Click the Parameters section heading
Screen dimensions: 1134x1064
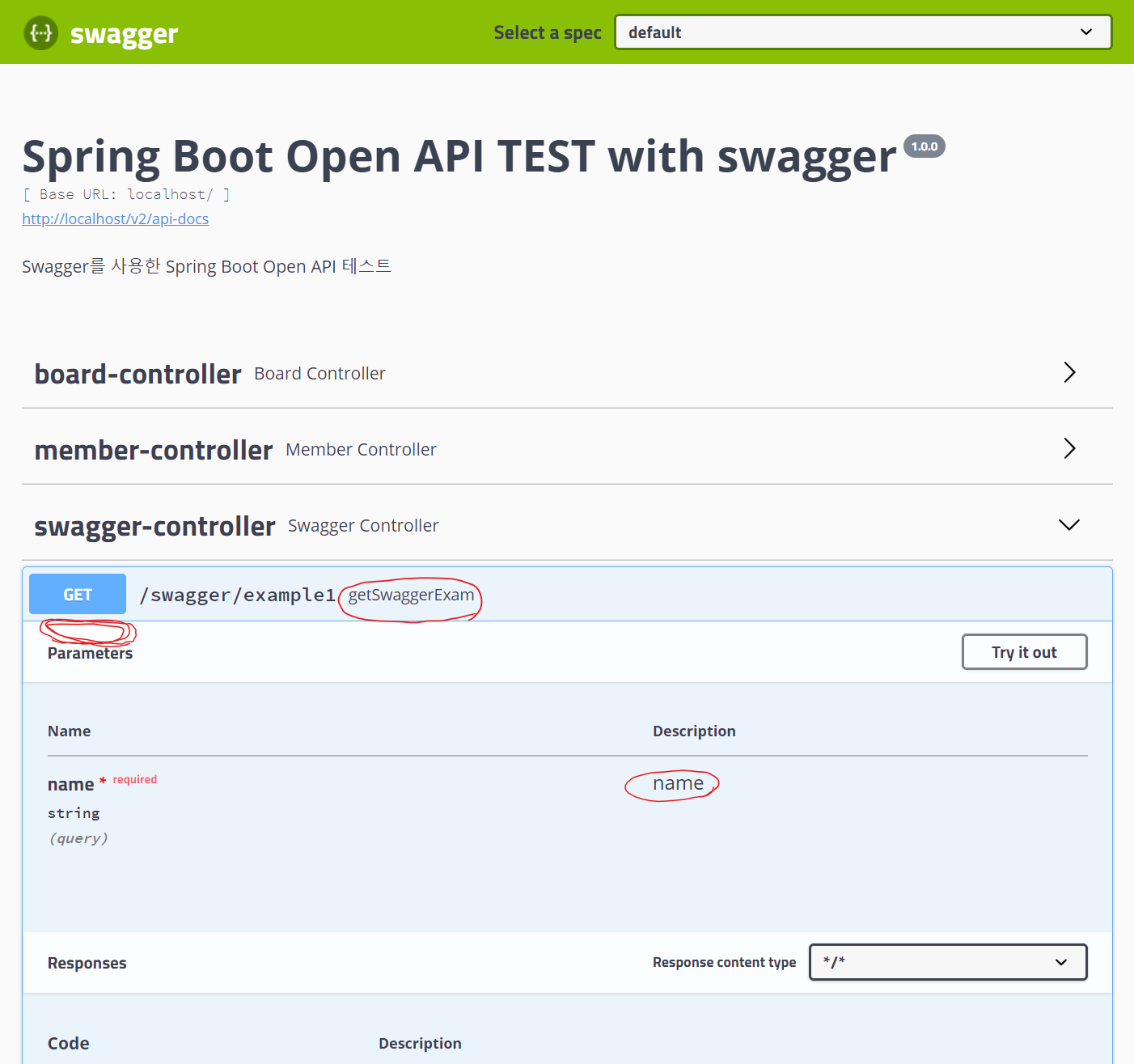[x=90, y=653]
